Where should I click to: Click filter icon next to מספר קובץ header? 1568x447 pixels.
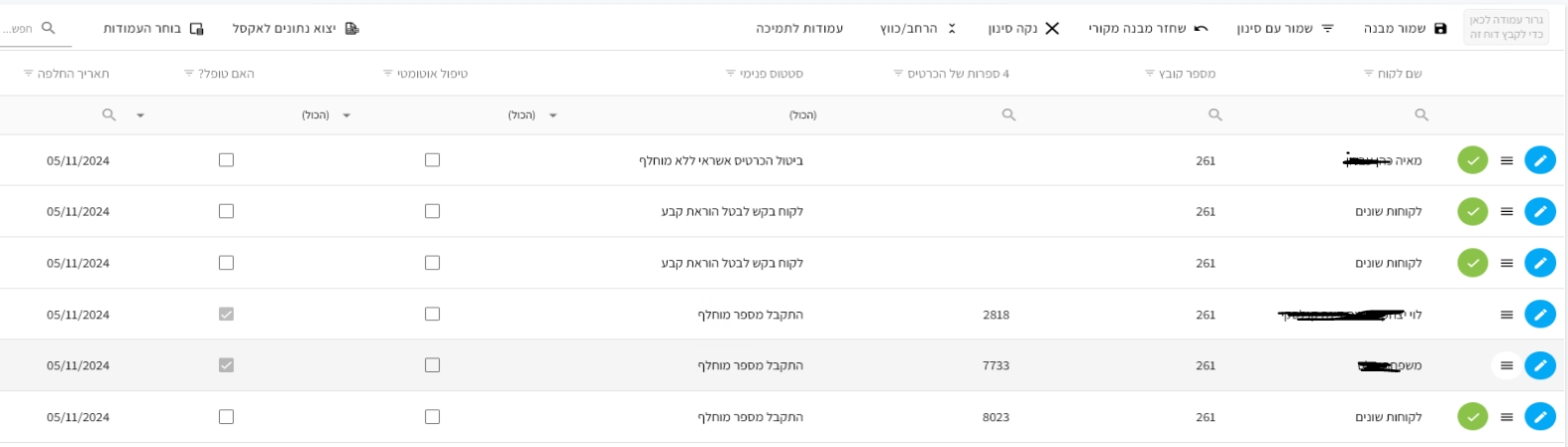click(x=1150, y=74)
